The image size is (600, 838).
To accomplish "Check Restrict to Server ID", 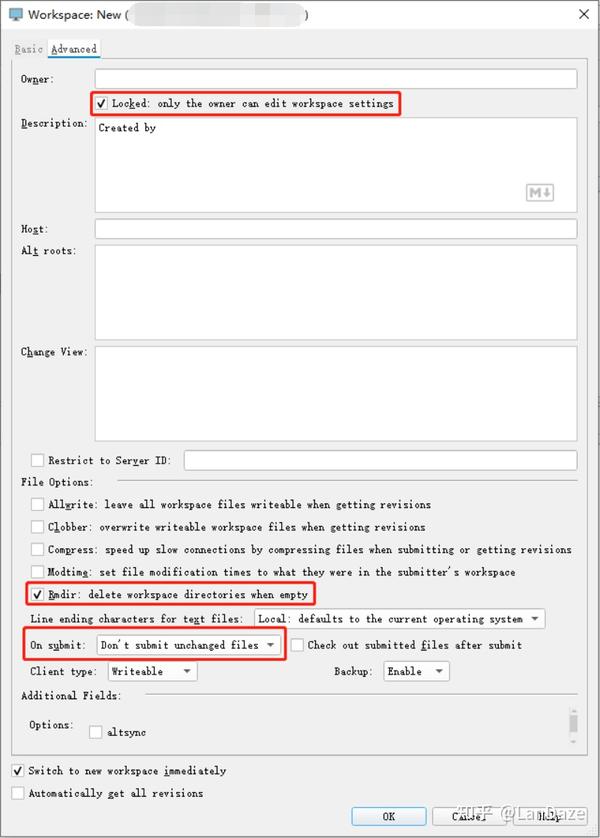I will (x=37, y=460).
